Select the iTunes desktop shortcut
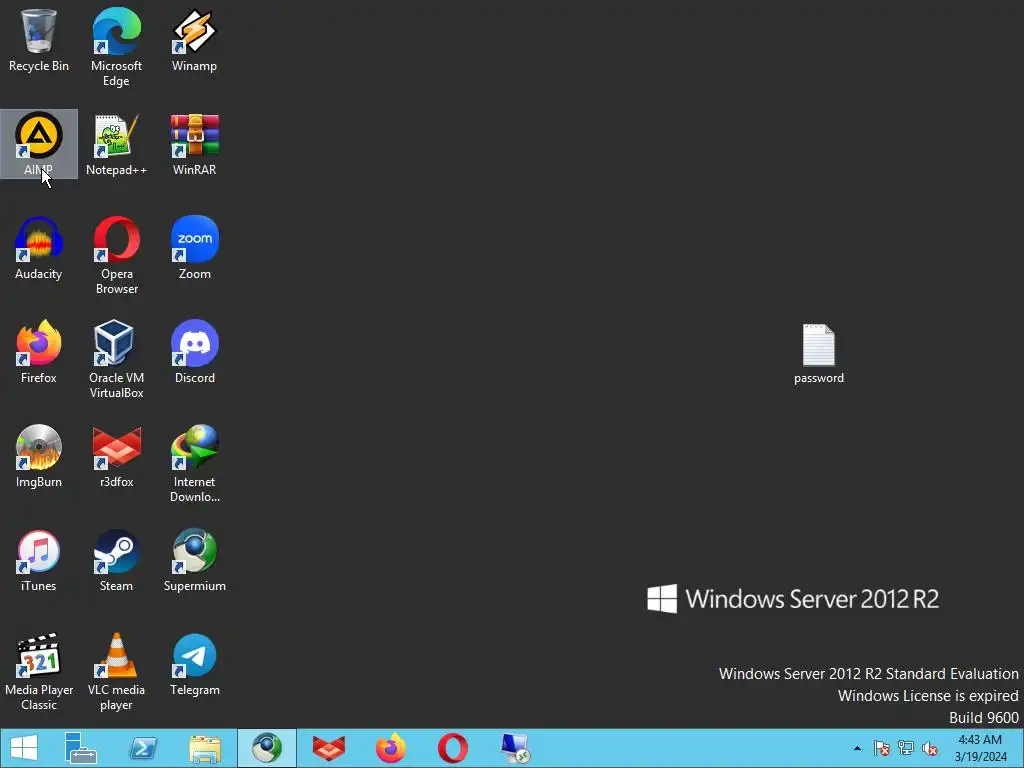1024x768 pixels. click(x=39, y=560)
